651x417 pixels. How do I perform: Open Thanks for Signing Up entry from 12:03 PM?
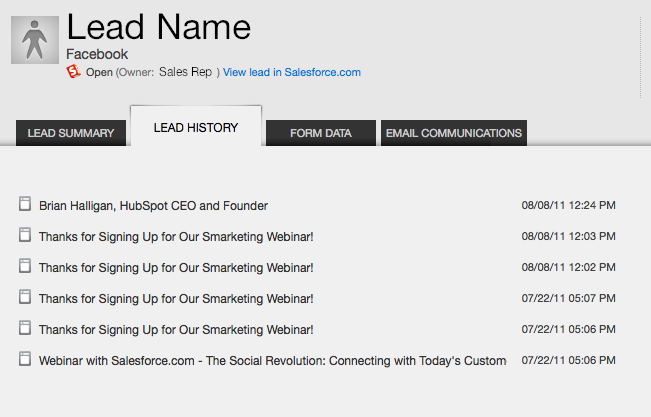point(176,237)
